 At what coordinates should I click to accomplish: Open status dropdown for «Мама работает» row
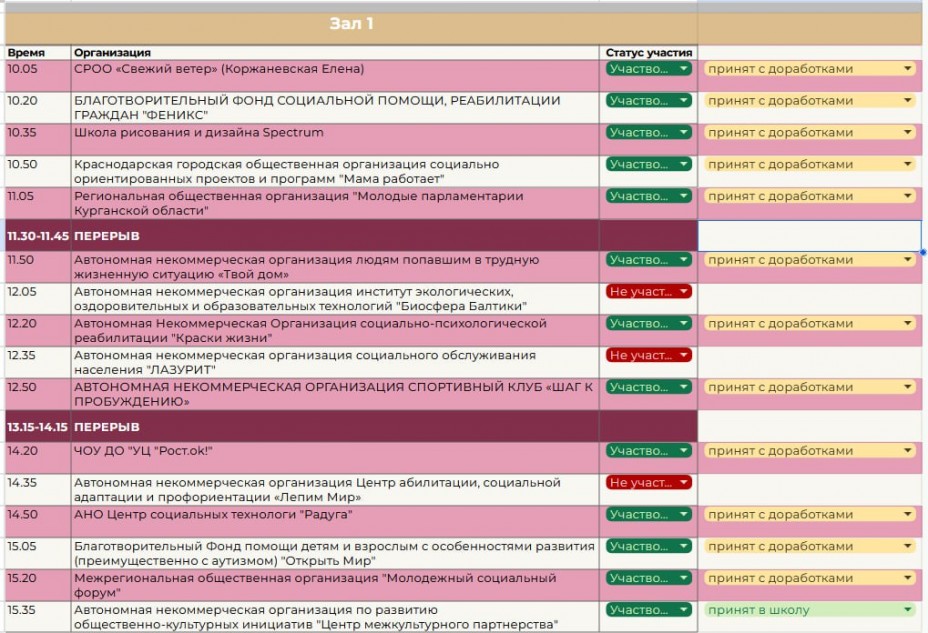coord(684,165)
